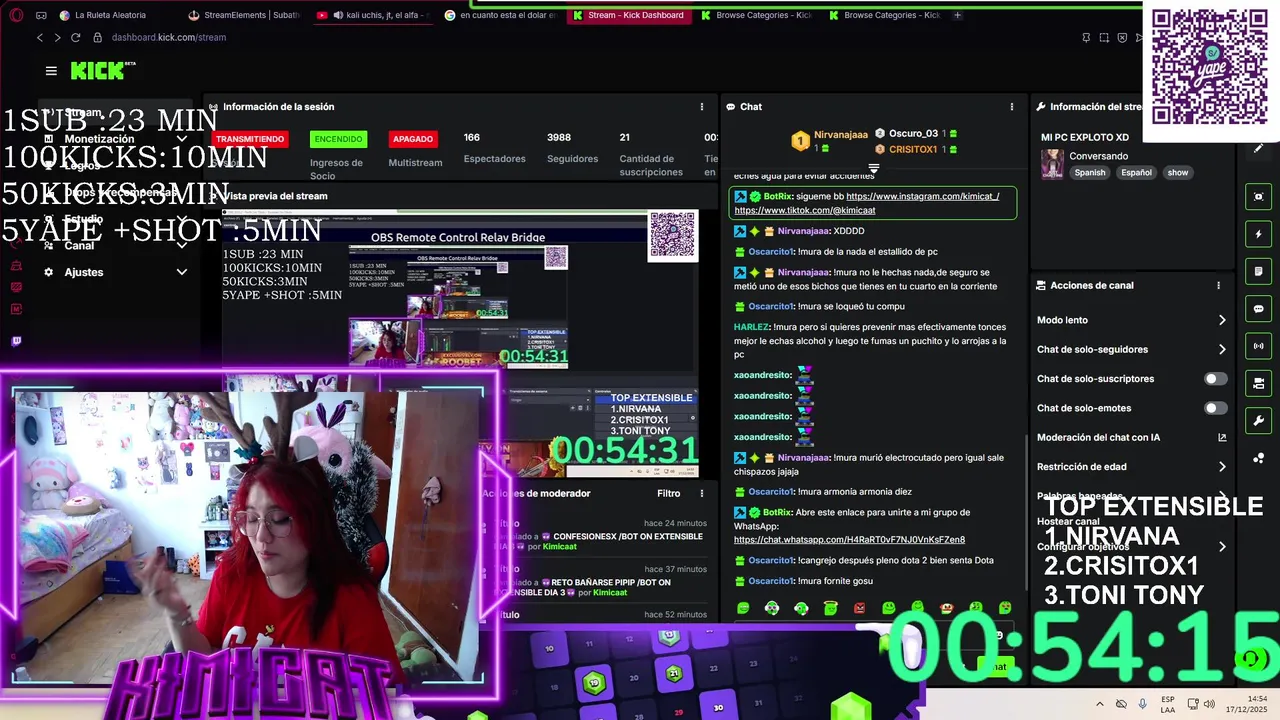
Task: Click the pencil edit stream info icon
Action: pyautogui.click(x=1258, y=148)
